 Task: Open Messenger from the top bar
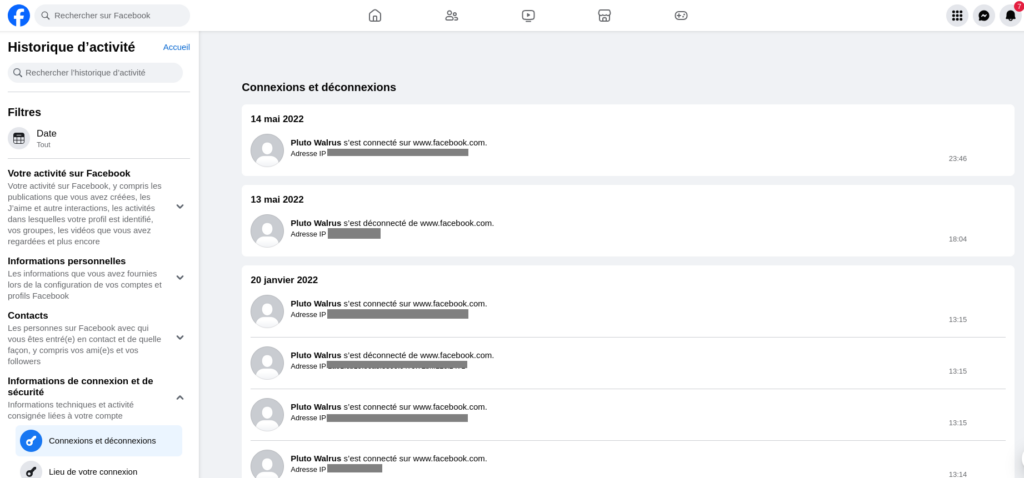(x=984, y=16)
